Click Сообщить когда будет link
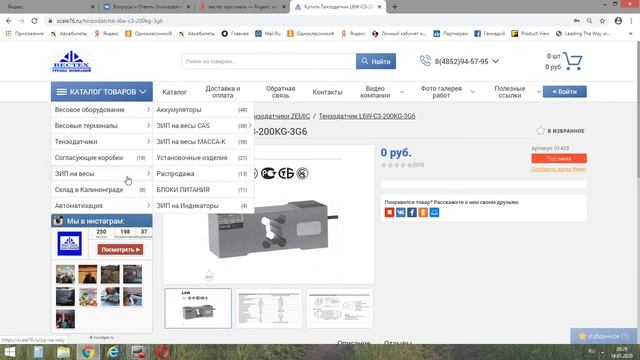The width and height of the screenshot is (640, 360). (x=559, y=169)
